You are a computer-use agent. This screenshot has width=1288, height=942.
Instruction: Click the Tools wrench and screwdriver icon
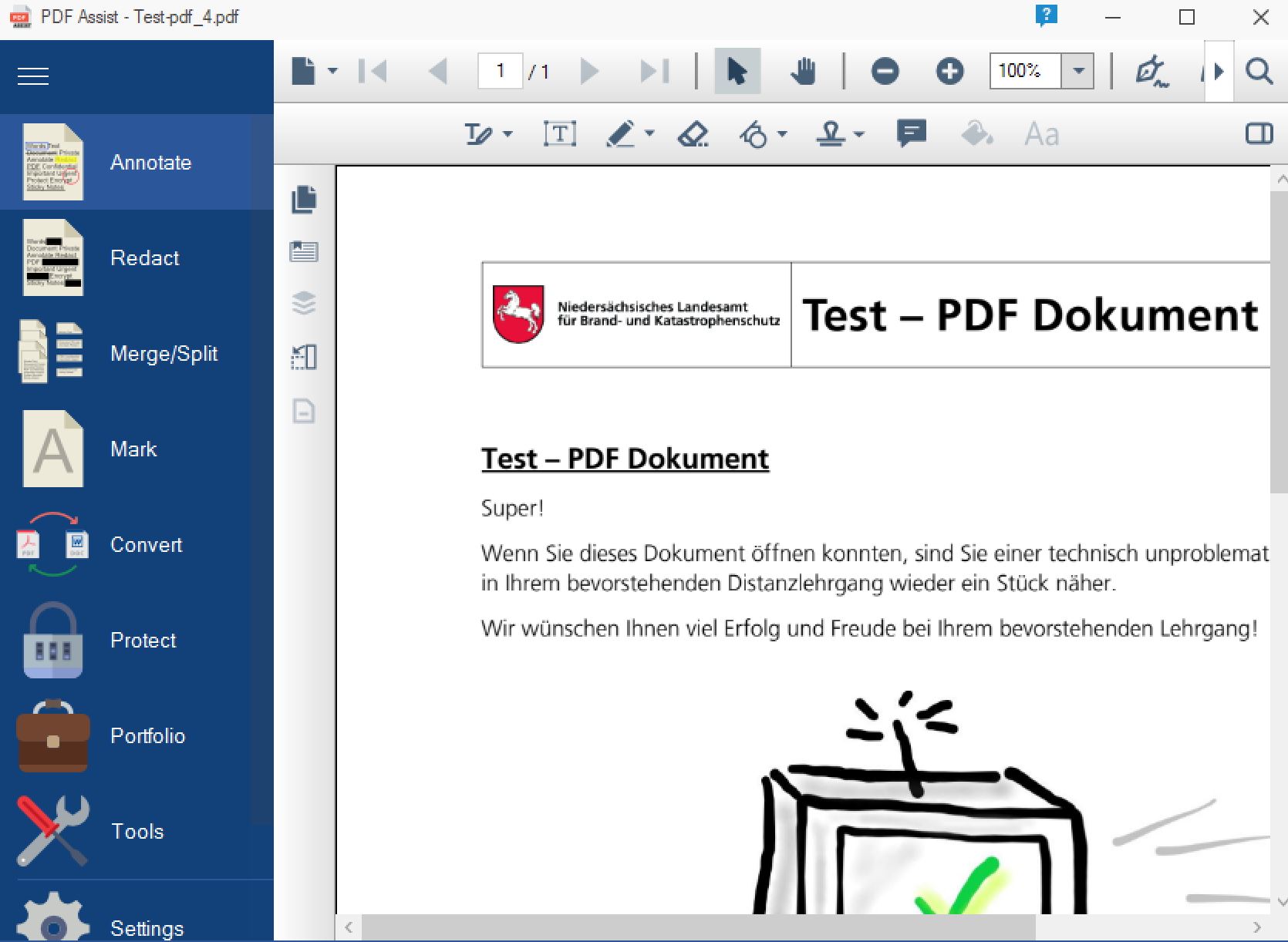point(52,831)
